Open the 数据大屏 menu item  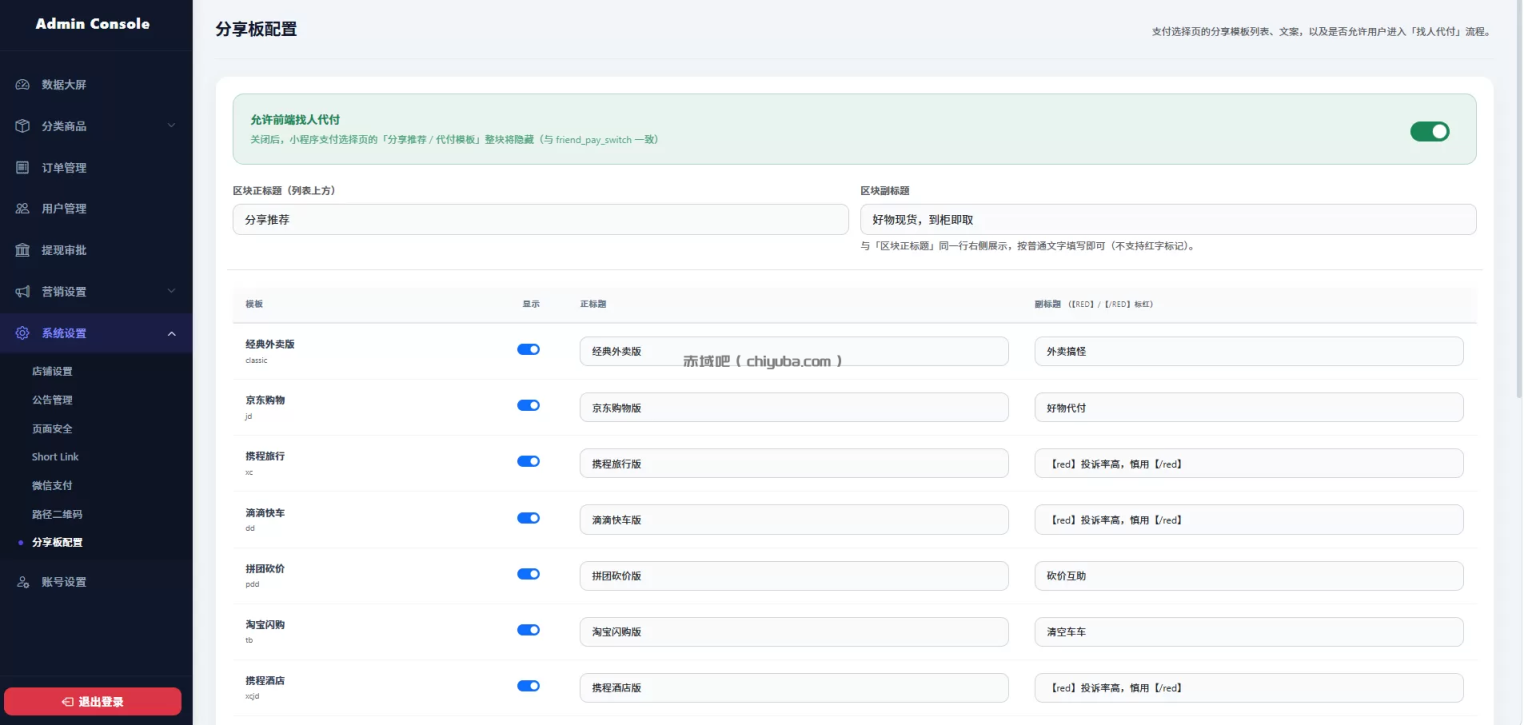point(96,85)
